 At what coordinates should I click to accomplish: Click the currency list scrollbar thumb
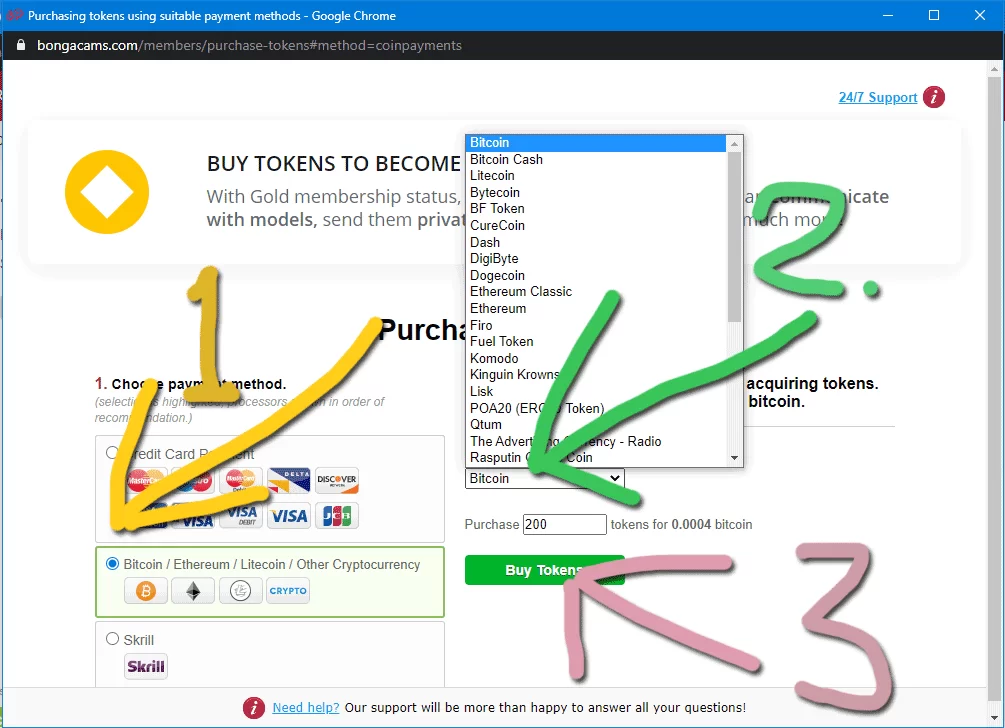(735, 237)
